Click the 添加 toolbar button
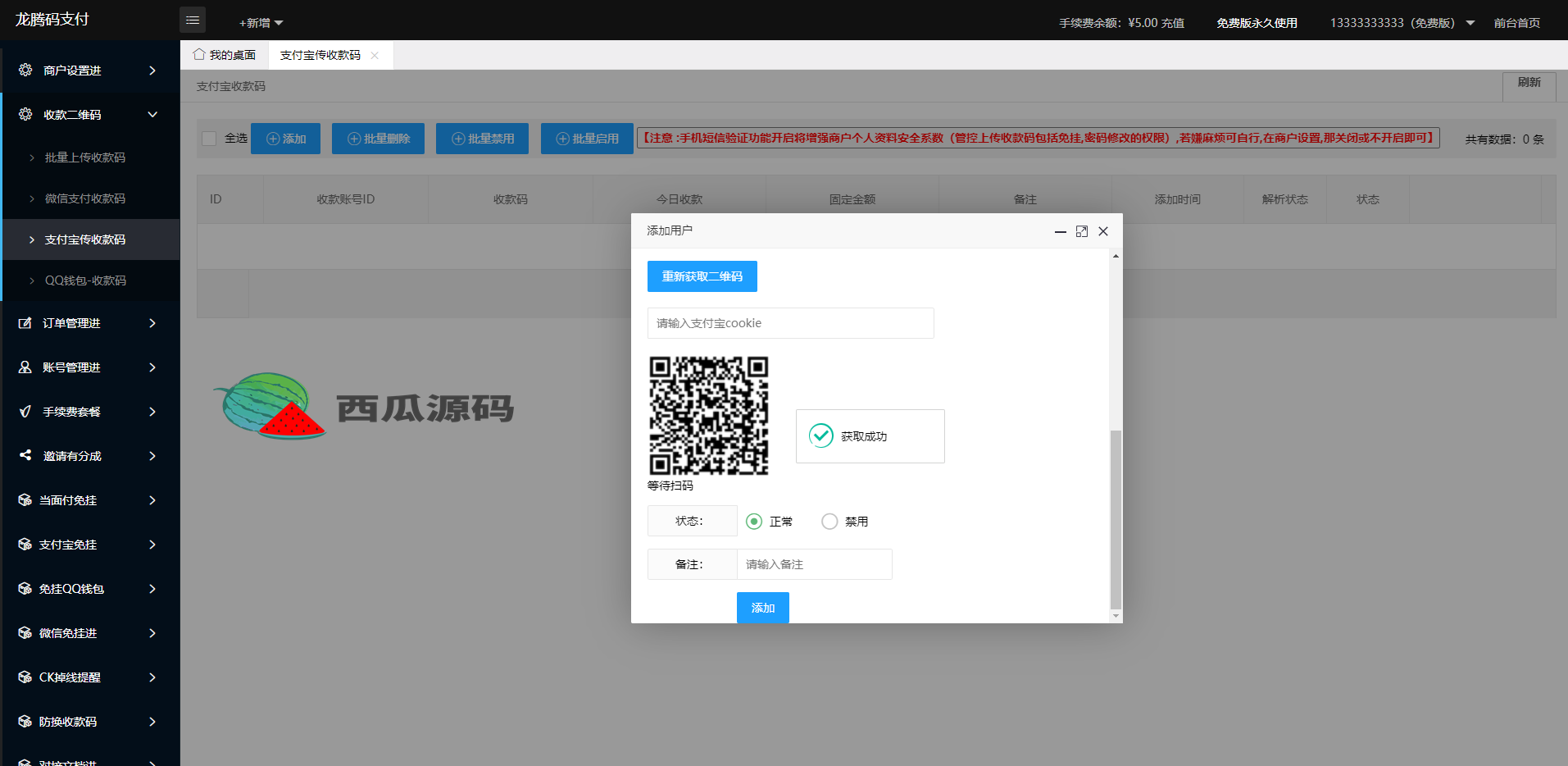Viewport: 1568px width, 766px height. tap(285, 139)
